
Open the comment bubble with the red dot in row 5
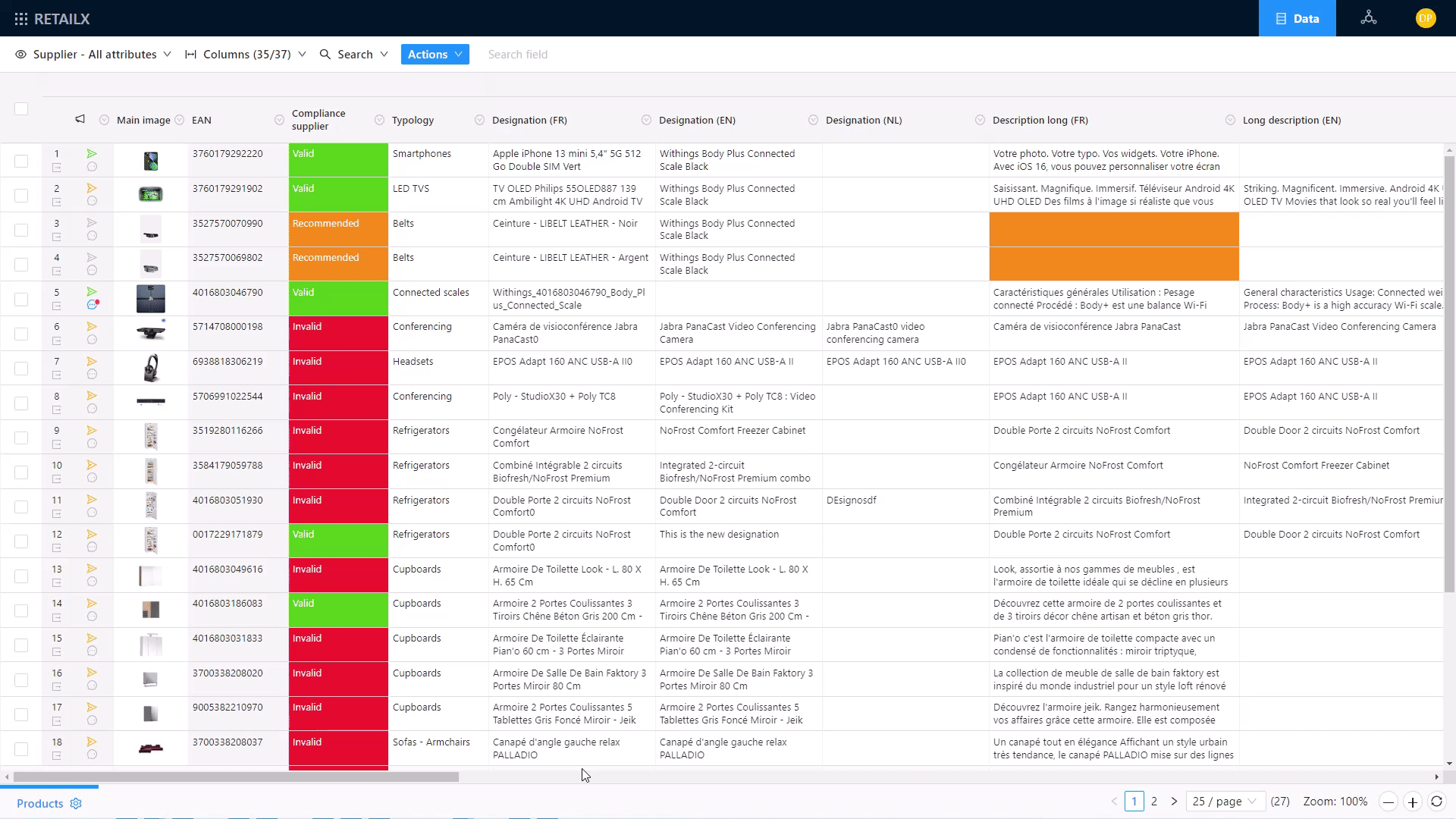pyautogui.click(x=93, y=305)
